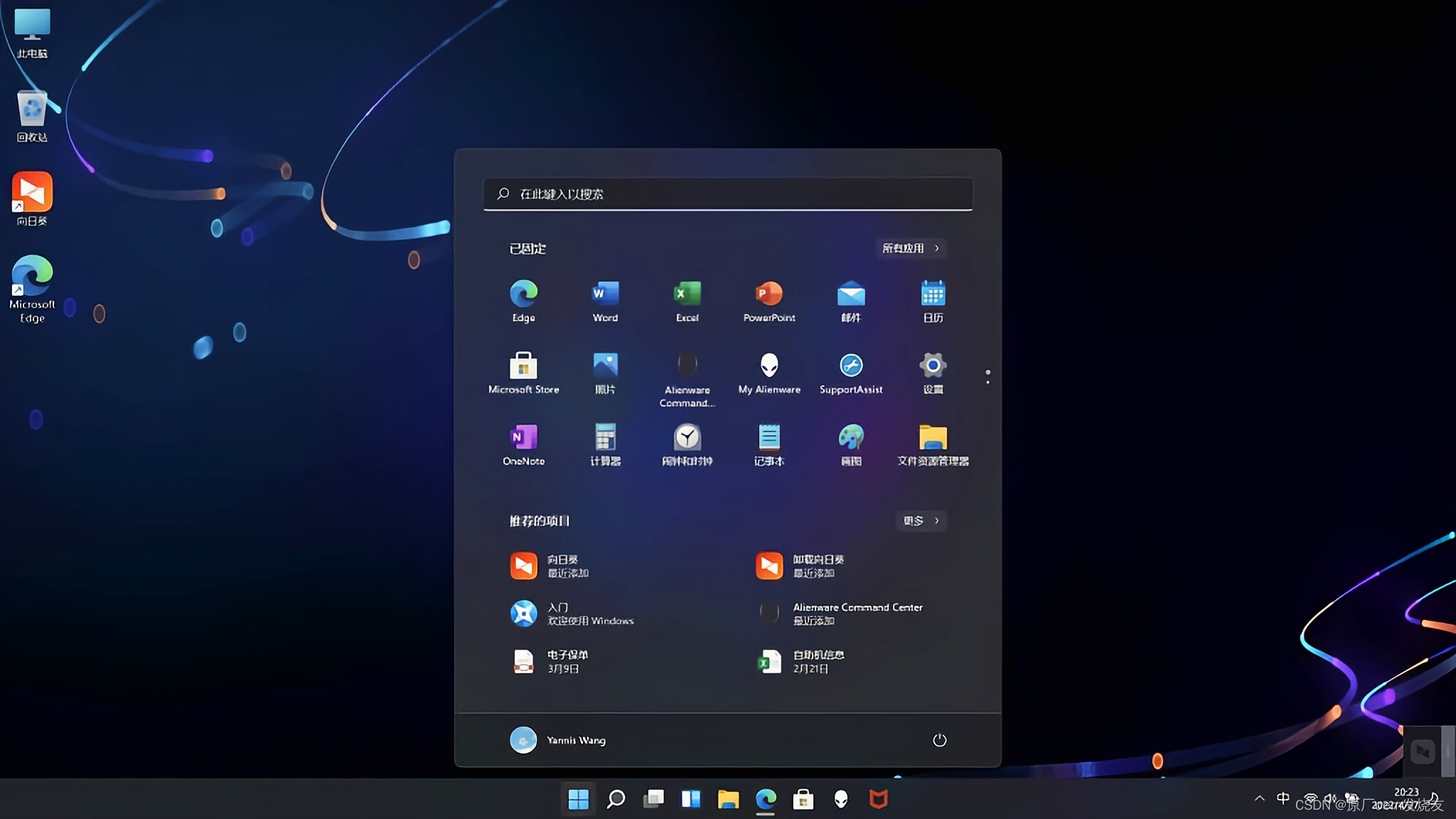1456x819 pixels.
Task: Select Sunflower (向日葵) desktop shortcut
Action: click(32, 199)
